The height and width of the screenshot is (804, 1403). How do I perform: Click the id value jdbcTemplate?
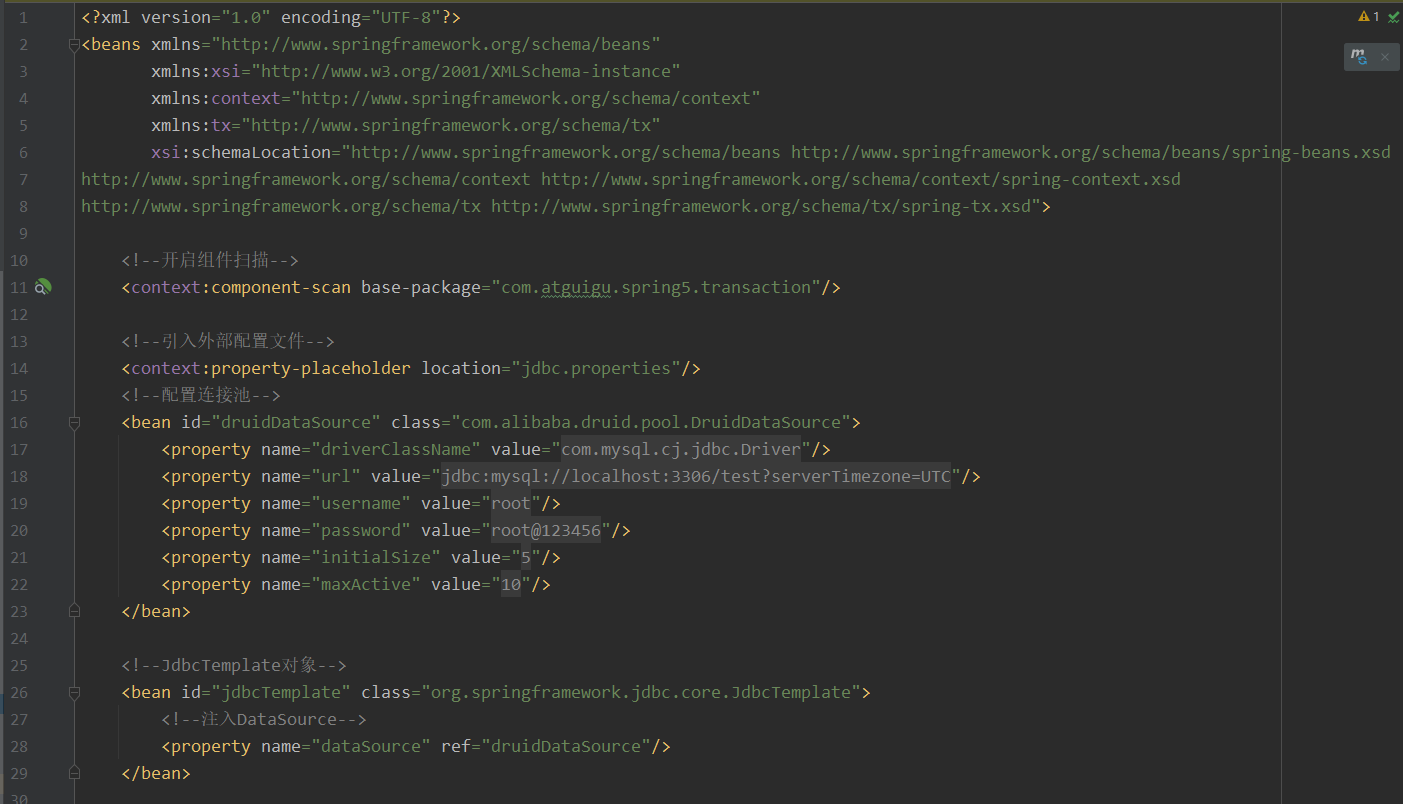tap(281, 692)
